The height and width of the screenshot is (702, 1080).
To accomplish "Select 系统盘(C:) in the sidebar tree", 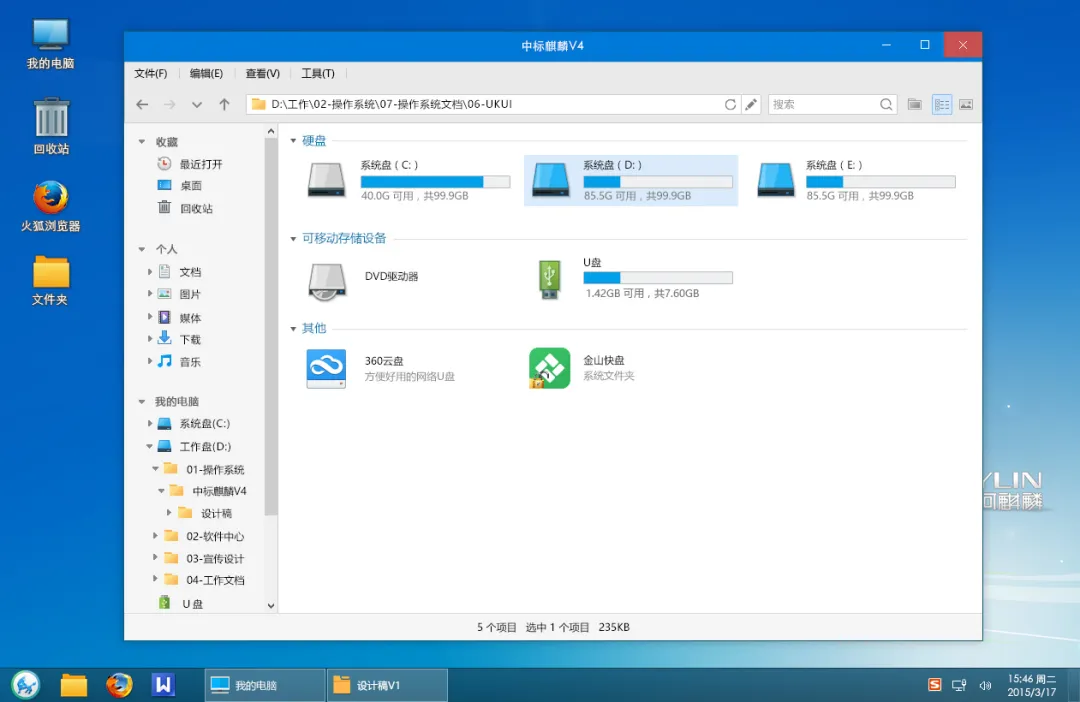I will coord(205,424).
